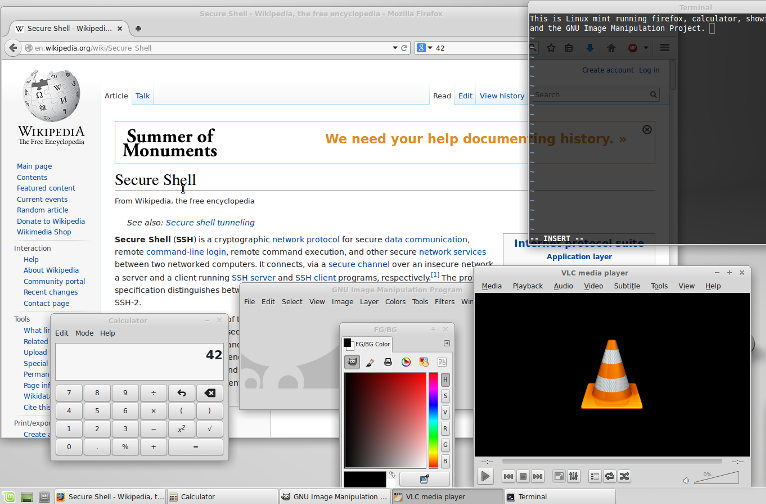This screenshot has width=766, height=504.
Task: Open VLC Media menu
Action: pyautogui.click(x=491, y=286)
